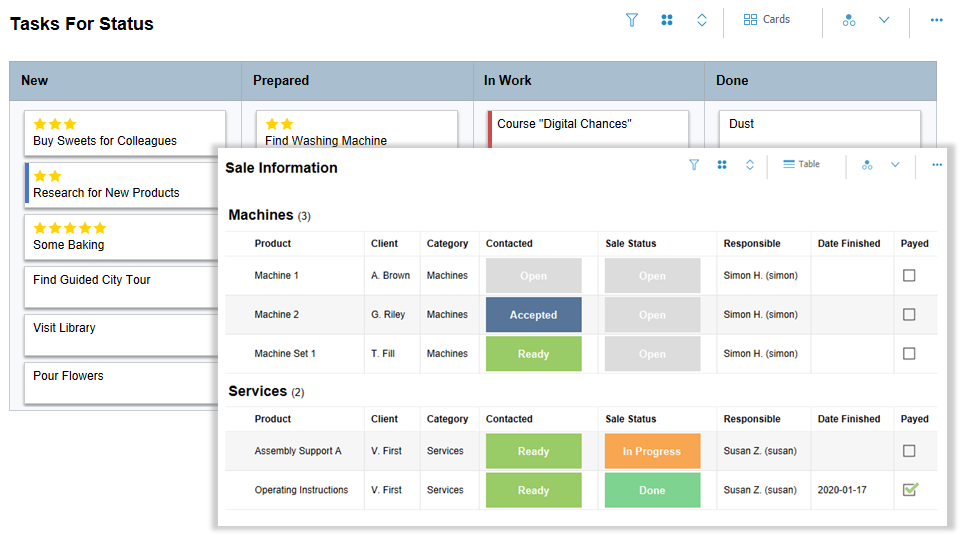Switch view using the Cards button
This screenshot has height=540, width=960.
(767, 20)
